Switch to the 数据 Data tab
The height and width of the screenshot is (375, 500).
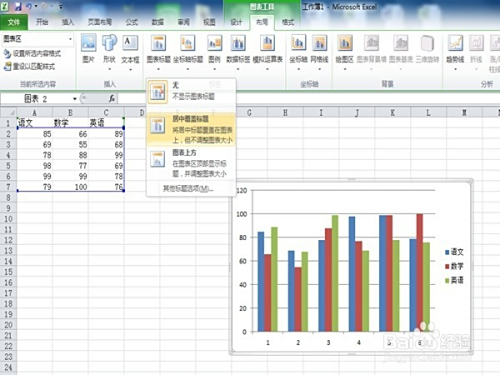tap(157, 22)
